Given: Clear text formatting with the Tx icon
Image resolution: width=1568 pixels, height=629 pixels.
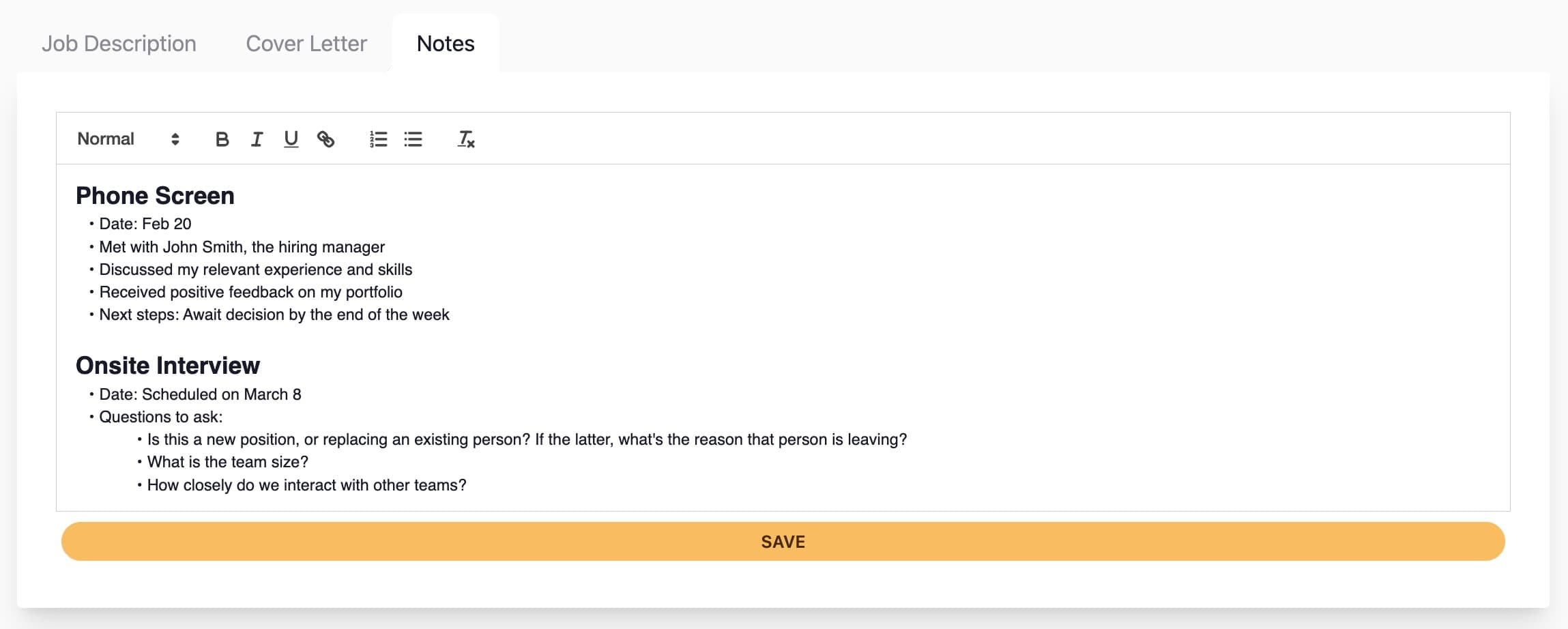Looking at the screenshot, I should pos(466,139).
